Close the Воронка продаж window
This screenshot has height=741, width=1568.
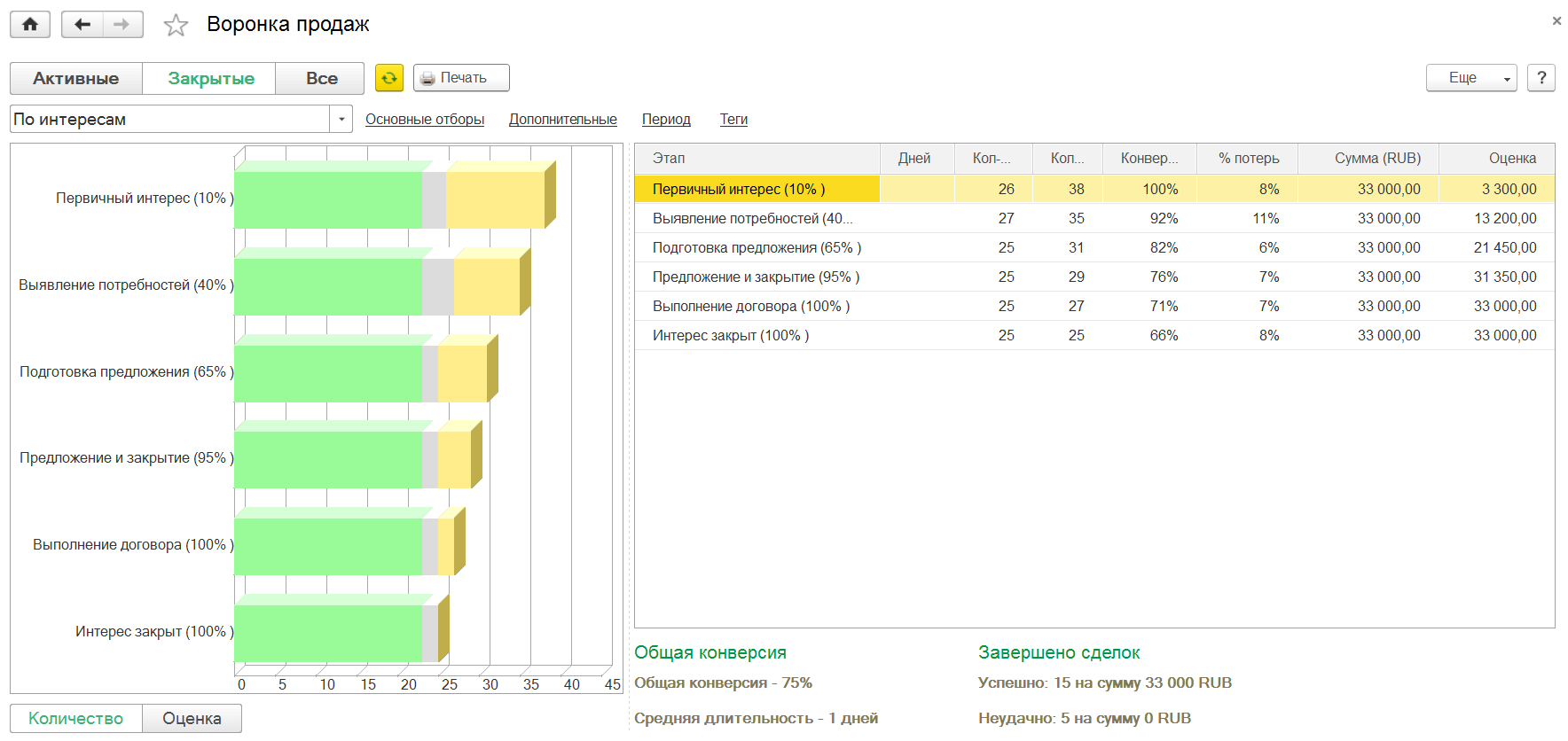(x=1556, y=21)
